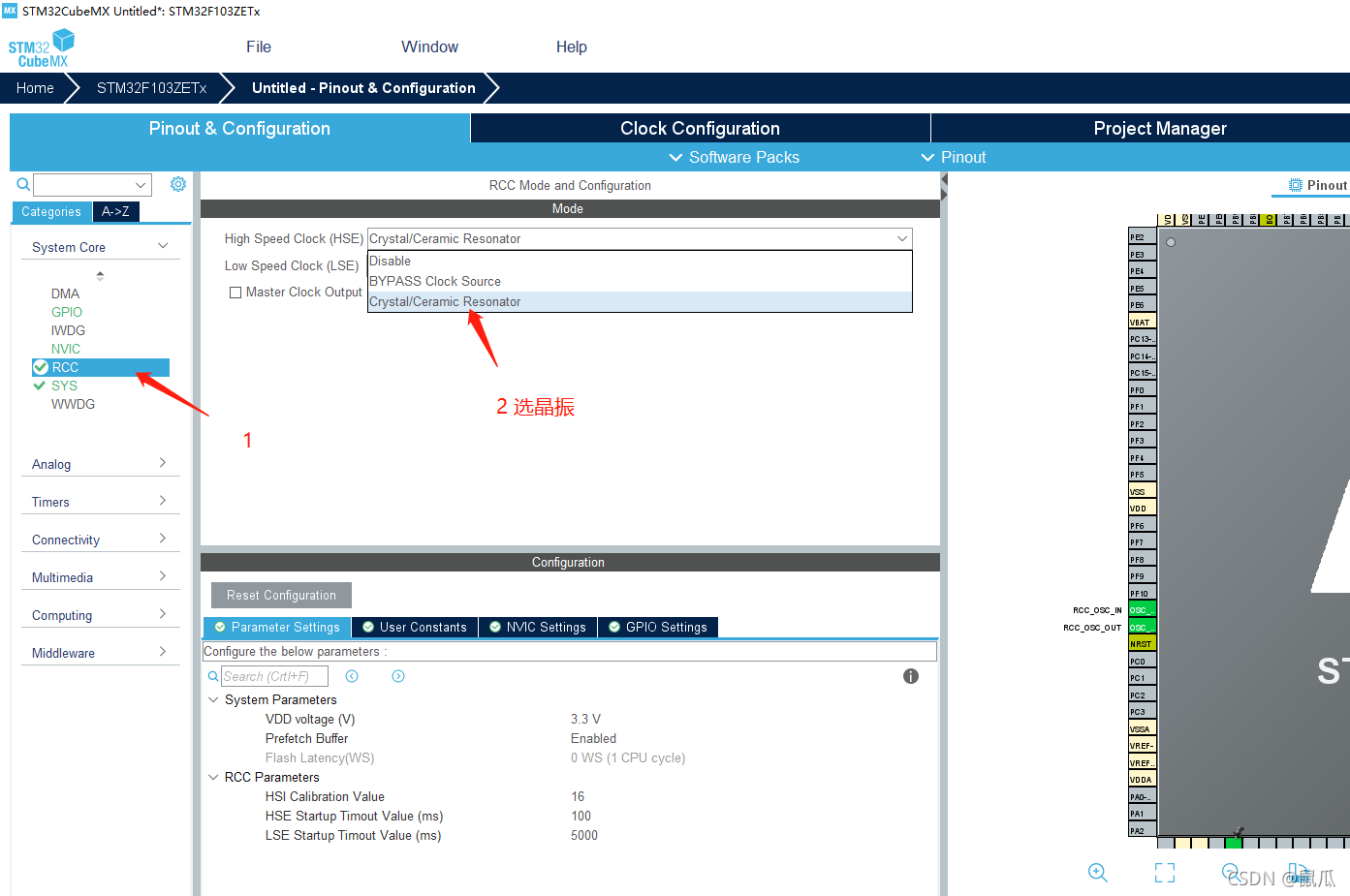Go to previous search result in parameters

point(352,676)
